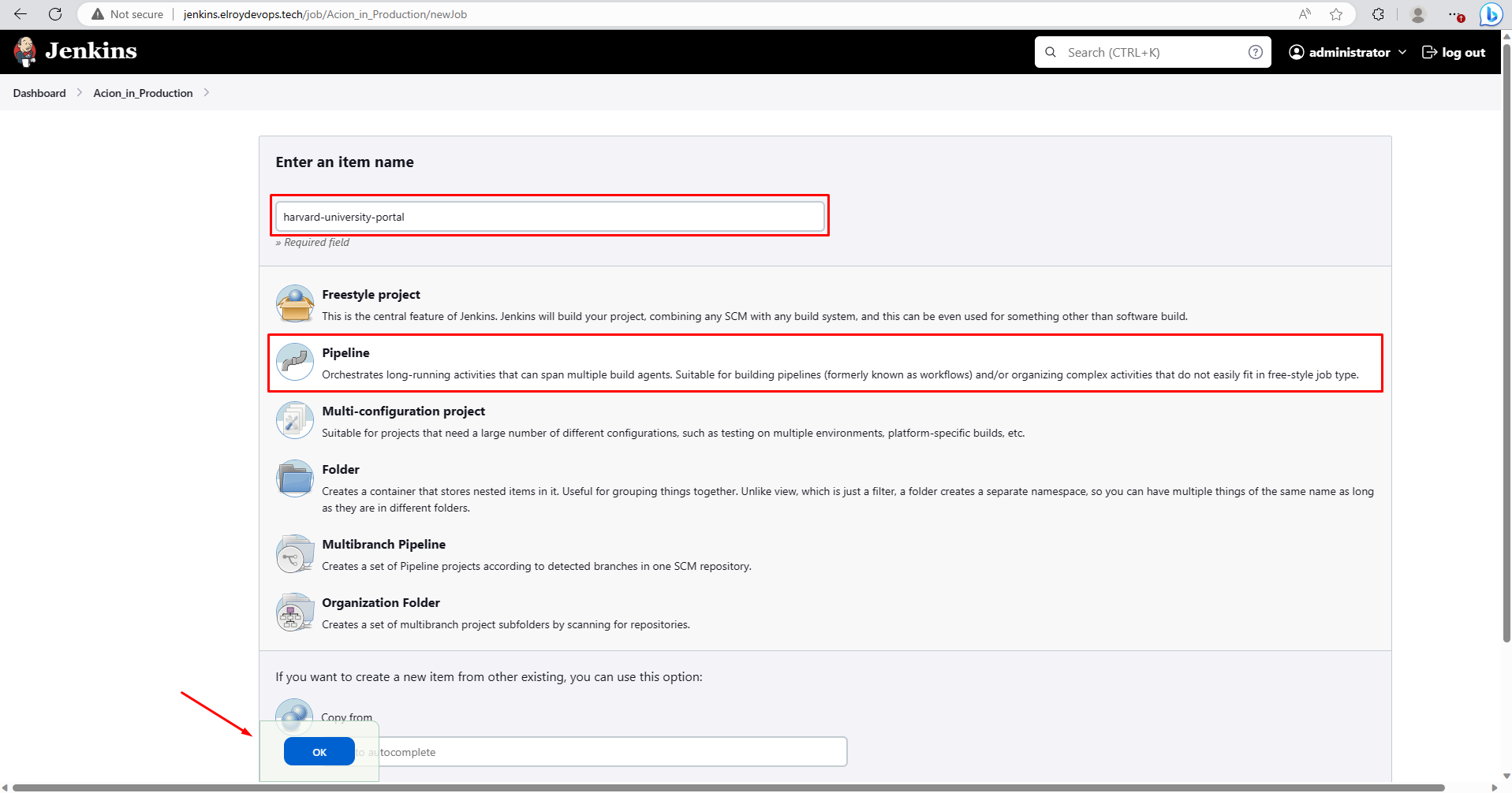Click the OK button

coord(319,752)
